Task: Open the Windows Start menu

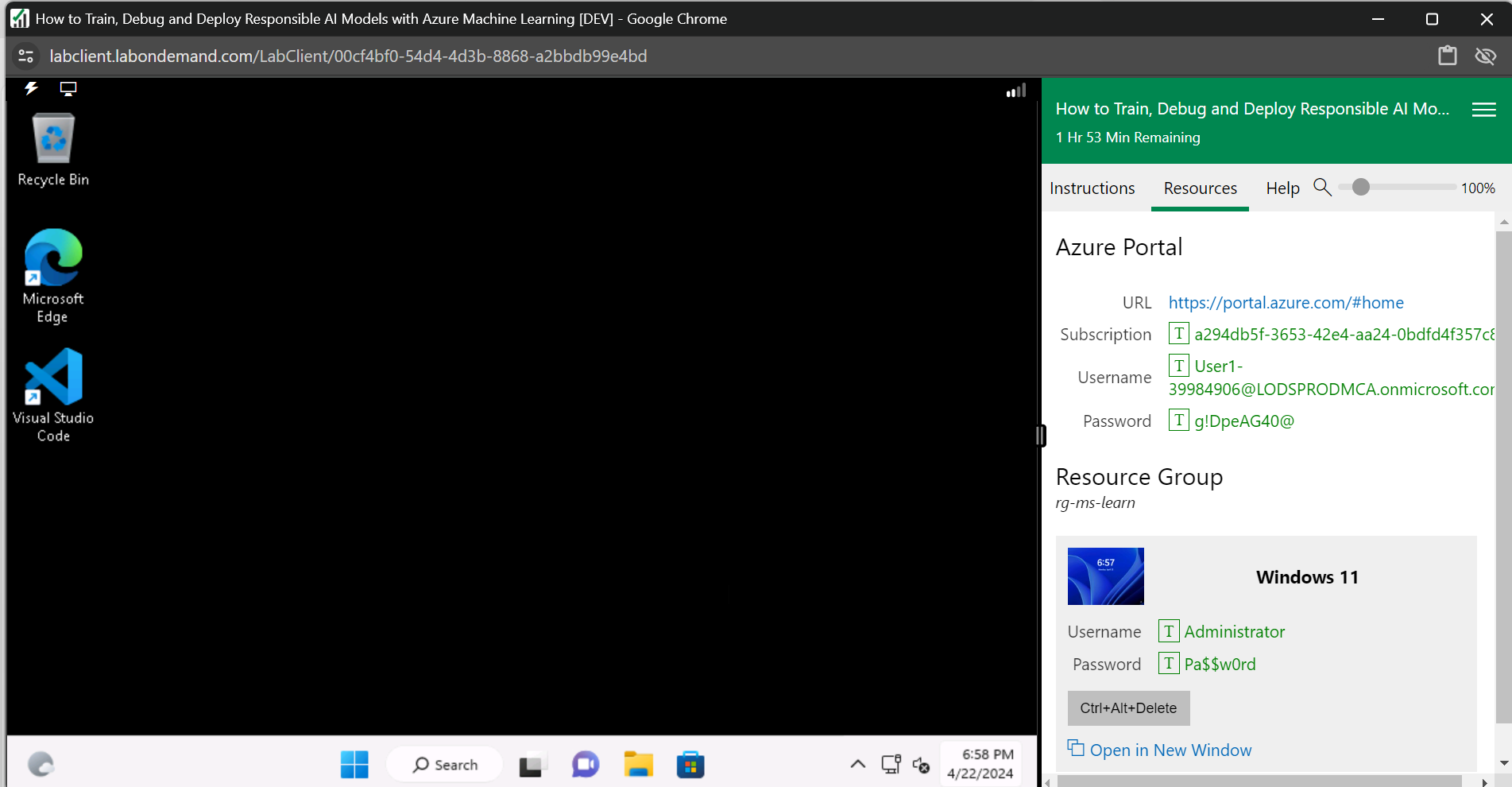Action: point(354,765)
